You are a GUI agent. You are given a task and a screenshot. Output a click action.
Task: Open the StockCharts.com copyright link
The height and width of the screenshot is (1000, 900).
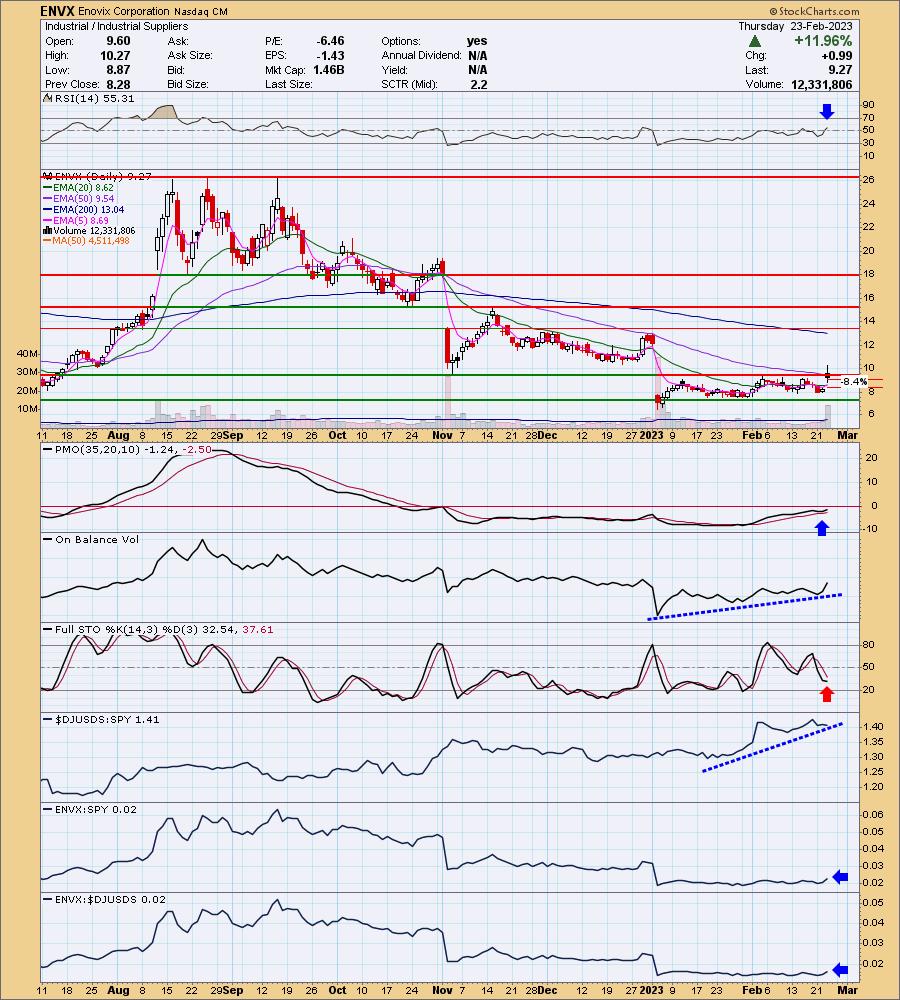814,11
